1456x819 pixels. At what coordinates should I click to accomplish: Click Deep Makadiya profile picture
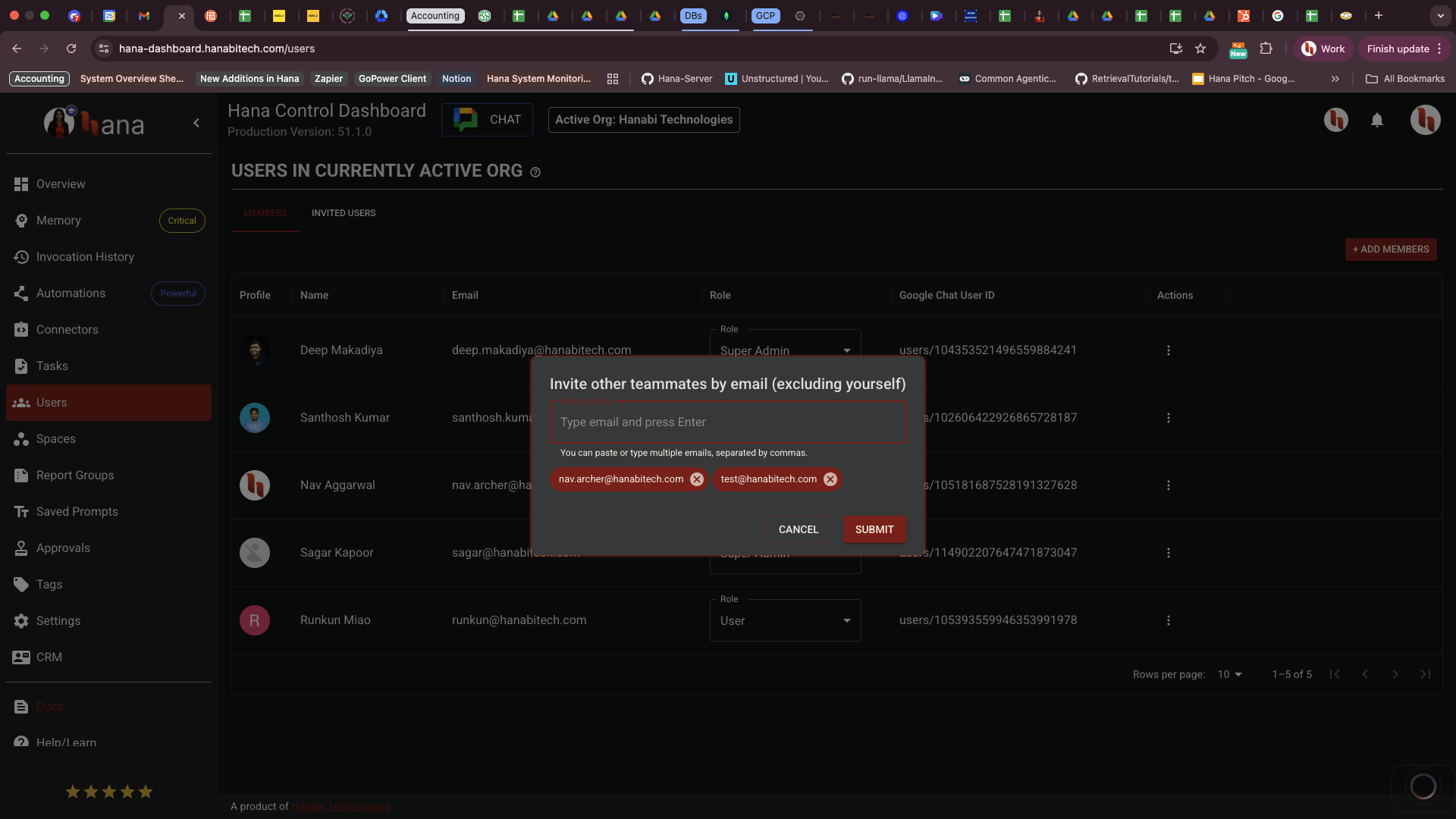[x=255, y=350]
